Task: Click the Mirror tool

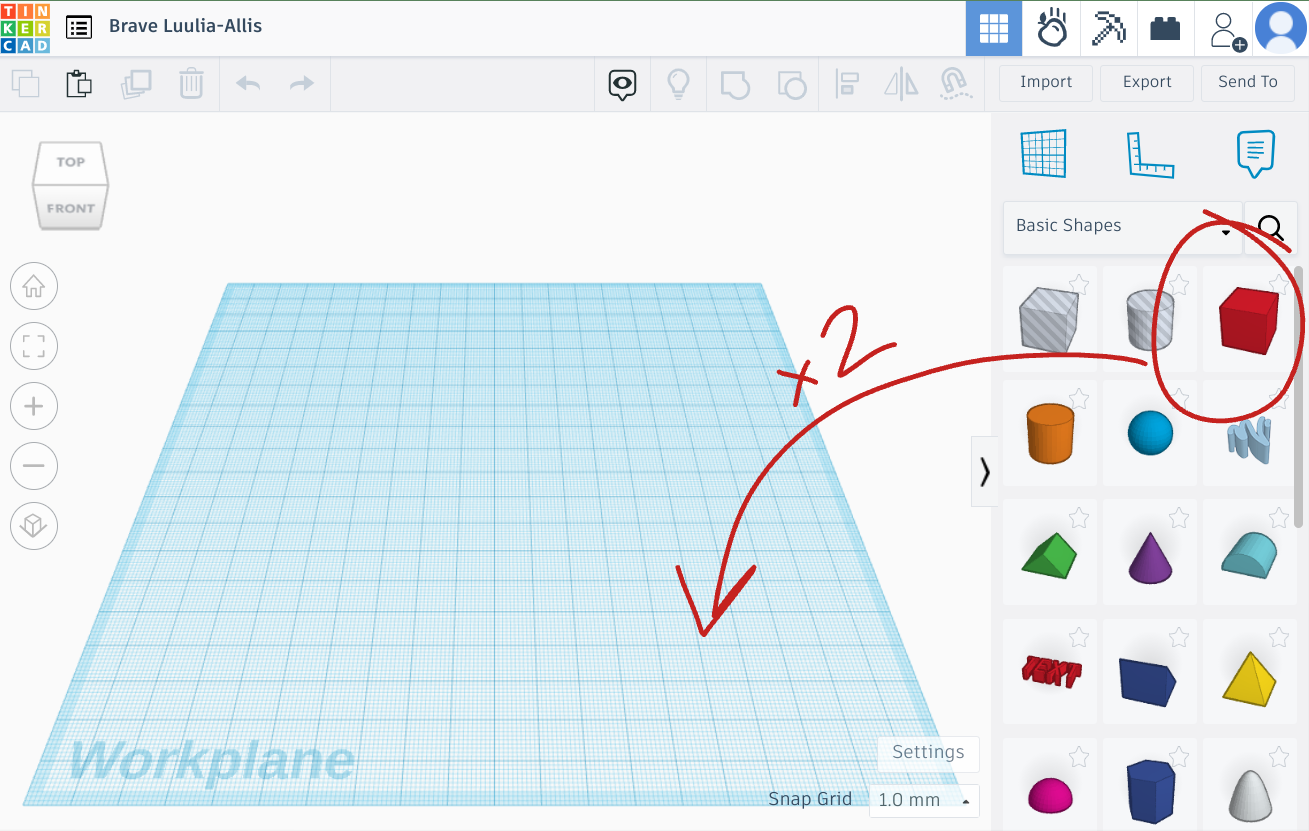Action: coord(901,84)
